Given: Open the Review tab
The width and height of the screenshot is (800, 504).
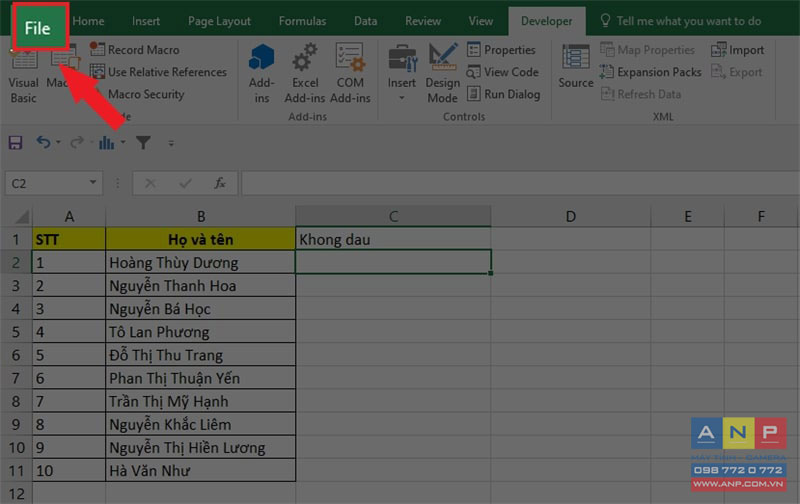Looking at the screenshot, I should pos(423,21).
